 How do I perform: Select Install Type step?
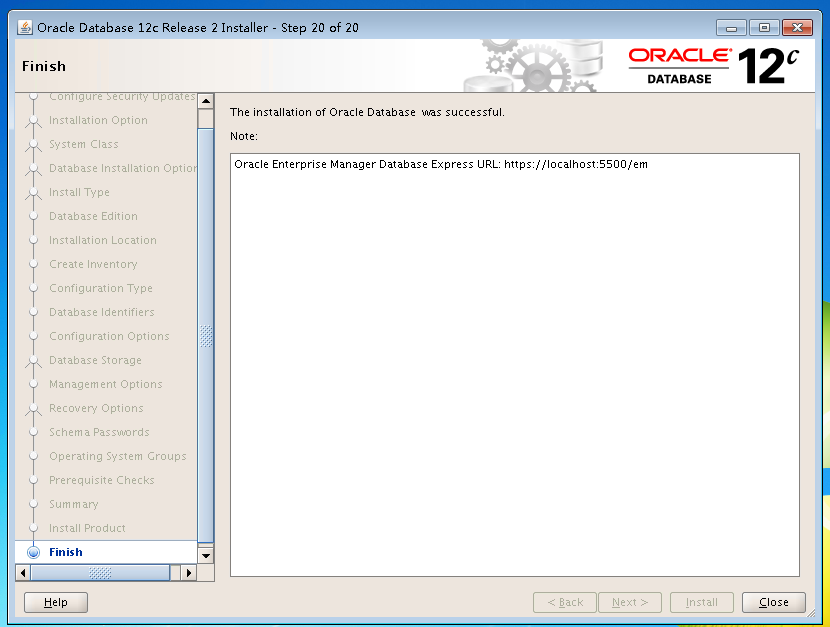79,192
